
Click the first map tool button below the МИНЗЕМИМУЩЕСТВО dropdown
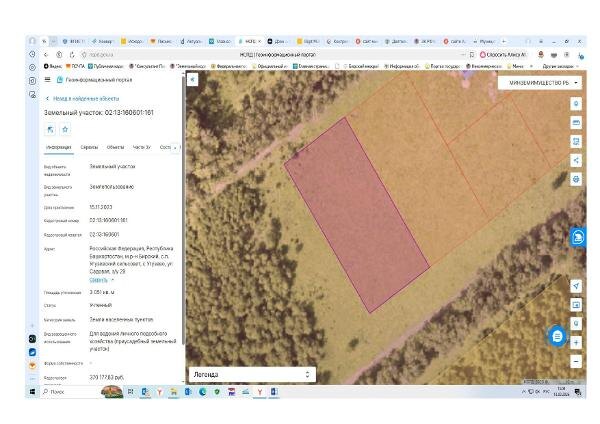[576, 104]
